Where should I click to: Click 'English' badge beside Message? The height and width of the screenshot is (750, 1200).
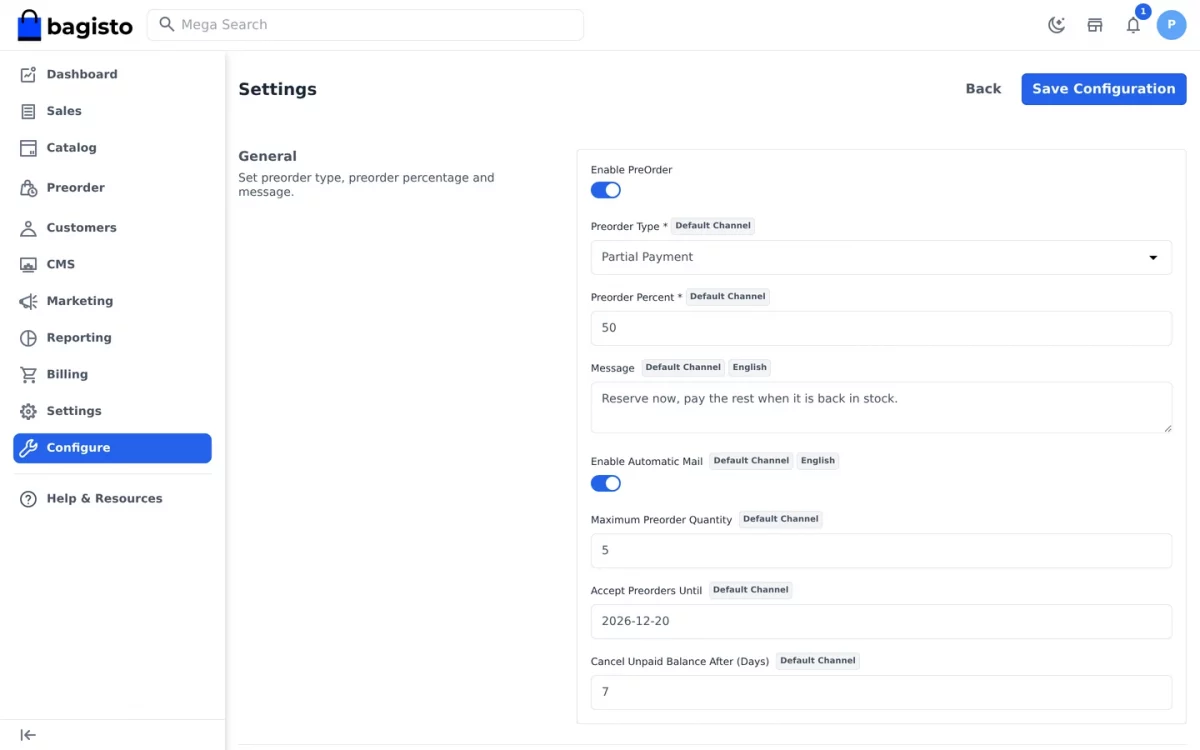(750, 368)
